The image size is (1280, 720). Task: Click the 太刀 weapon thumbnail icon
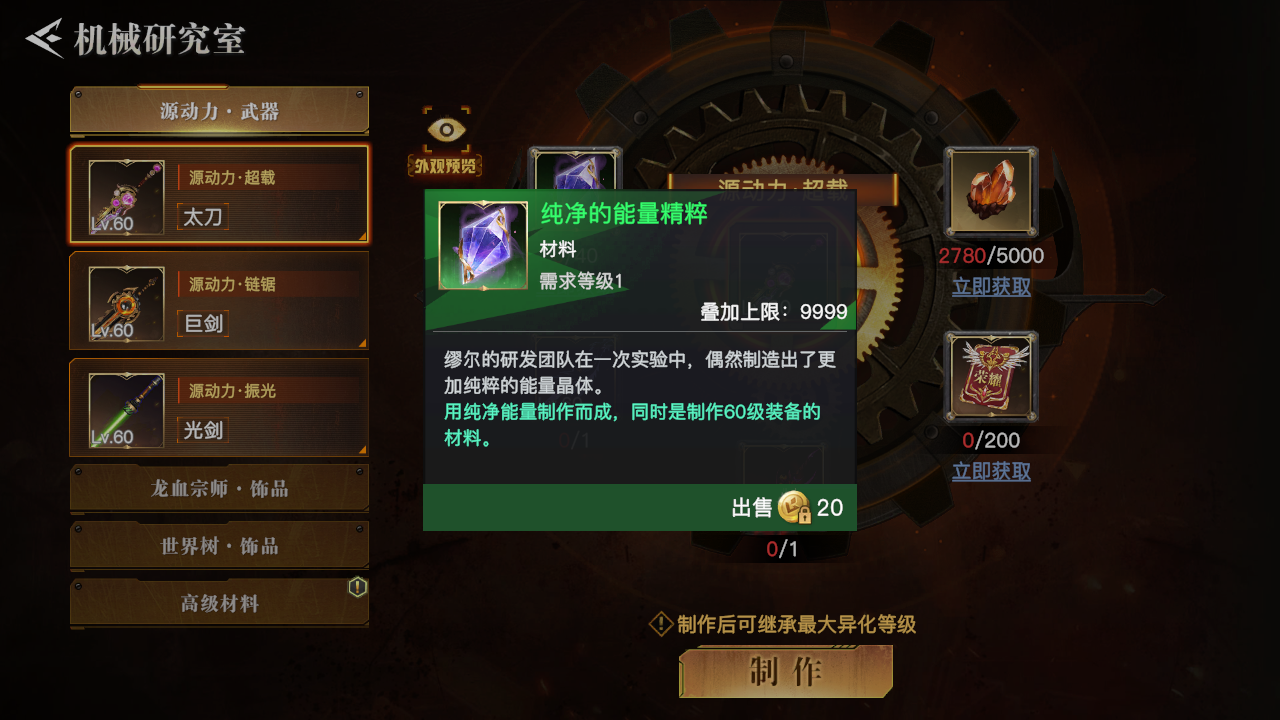point(126,198)
